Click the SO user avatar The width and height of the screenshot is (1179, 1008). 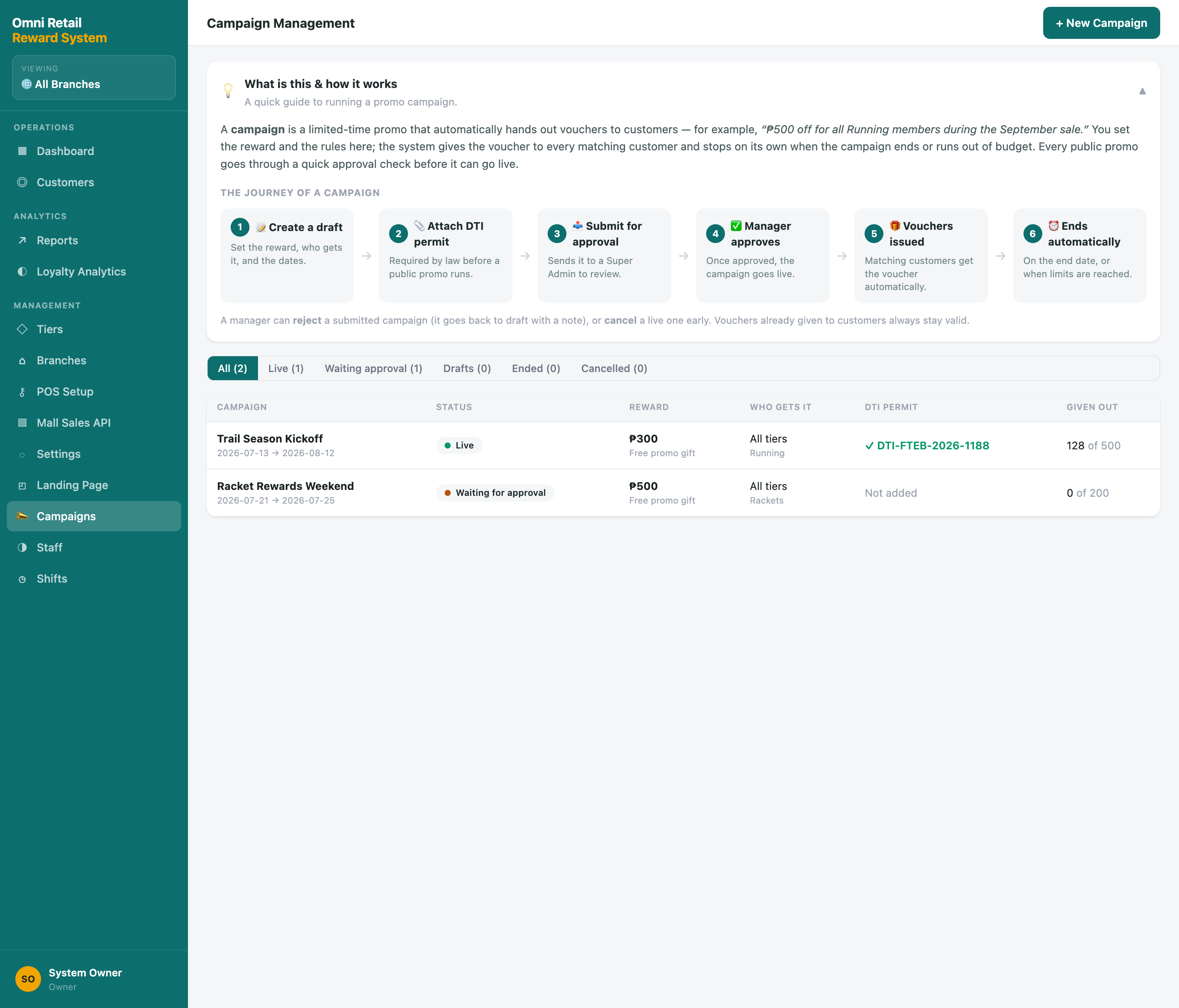(x=28, y=979)
